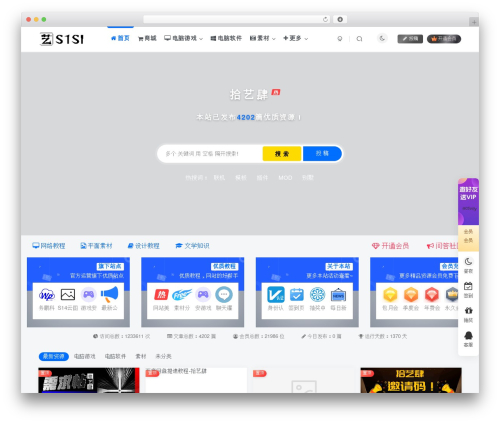Click the blue megaphone icon
This screenshot has height=423, width=500.
[x=109, y=294]
